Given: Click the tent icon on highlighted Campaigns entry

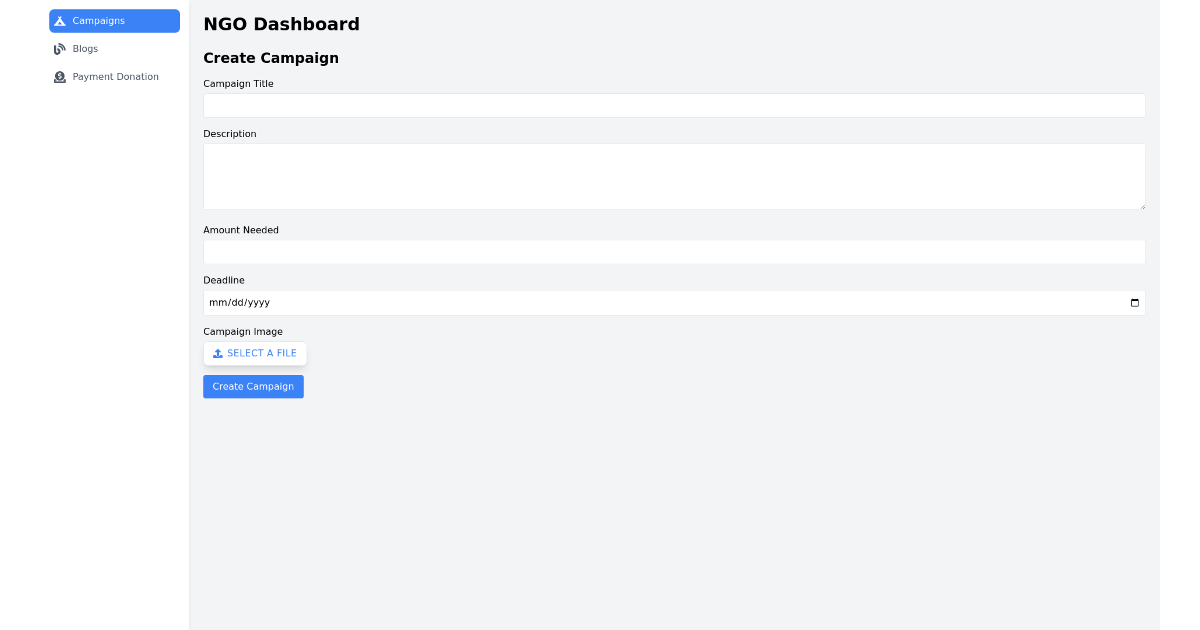Looking at the screenshot, I should 60,20.
